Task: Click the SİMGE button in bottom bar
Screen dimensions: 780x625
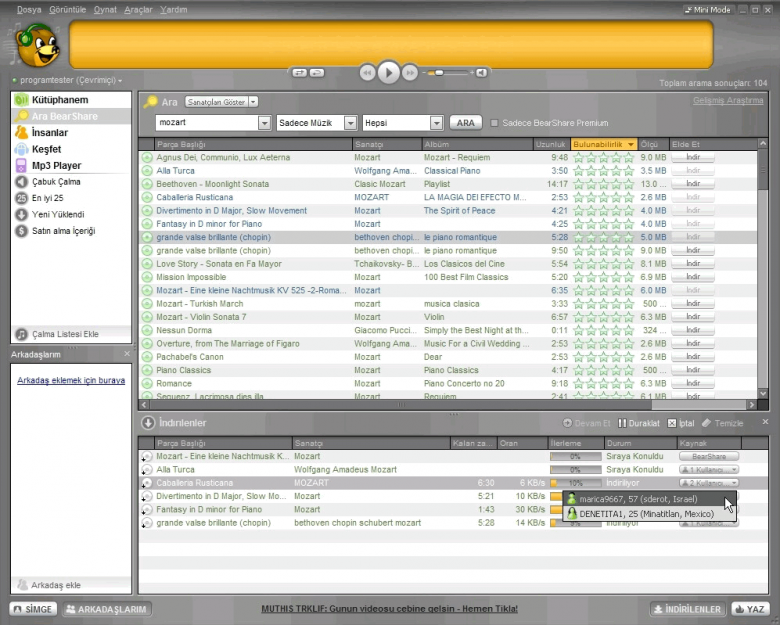Action: click(33, 609)
